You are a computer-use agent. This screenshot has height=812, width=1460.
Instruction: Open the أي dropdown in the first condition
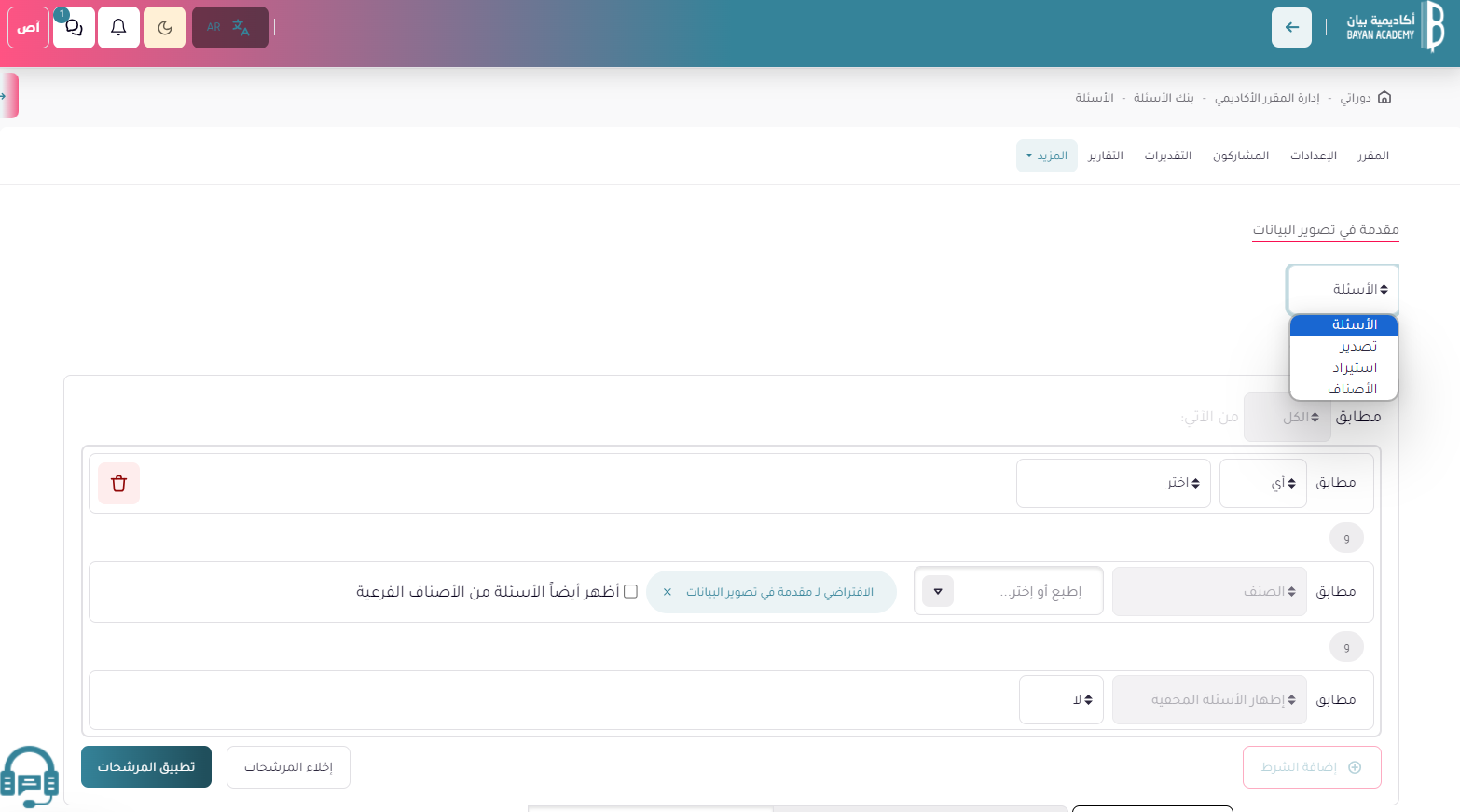click(x=1263, y=483)
